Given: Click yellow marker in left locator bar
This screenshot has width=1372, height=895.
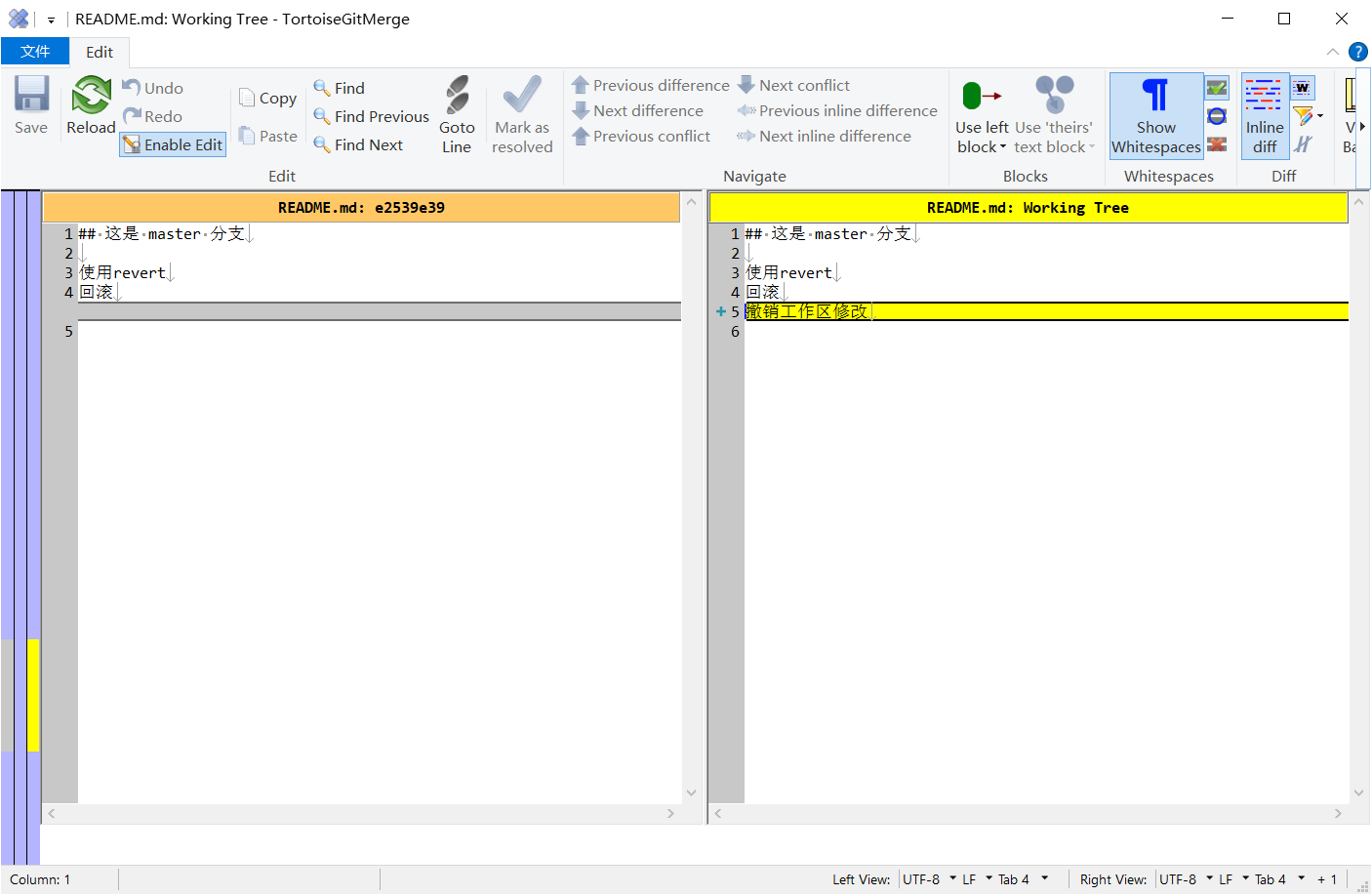Looking at the screenshot, I should (33, 694).
